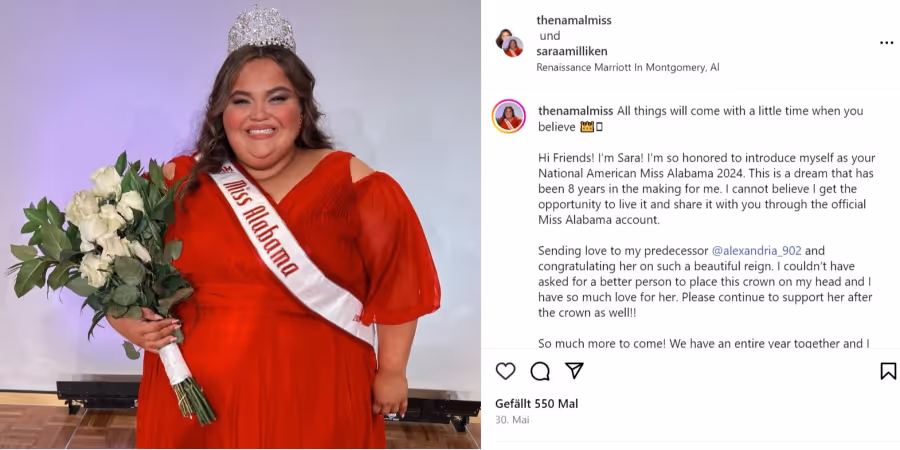
Task: Click the 30. Mai post date
Action: click(512, 420)
